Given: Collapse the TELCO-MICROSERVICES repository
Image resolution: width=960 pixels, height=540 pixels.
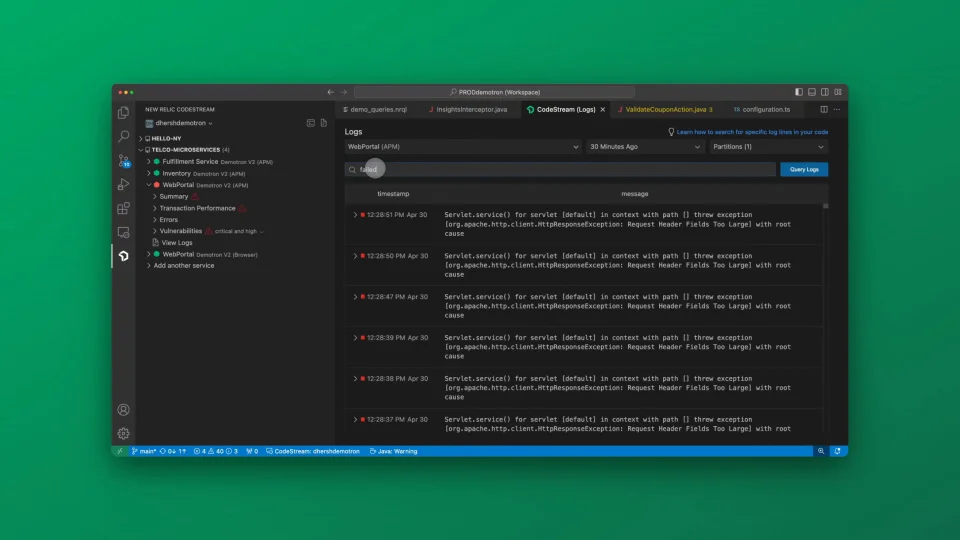Looking at the screenshot, I should click(x=141, y=149).
